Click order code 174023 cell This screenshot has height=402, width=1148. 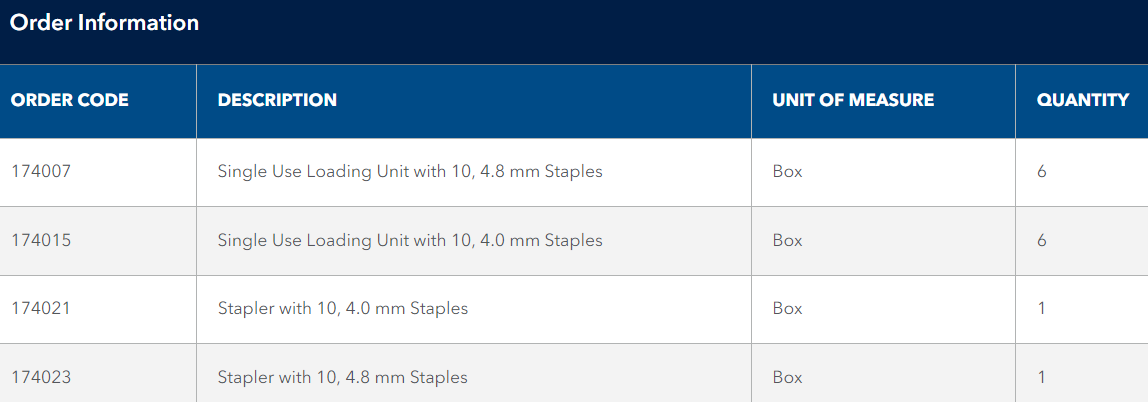coord(41,377)
